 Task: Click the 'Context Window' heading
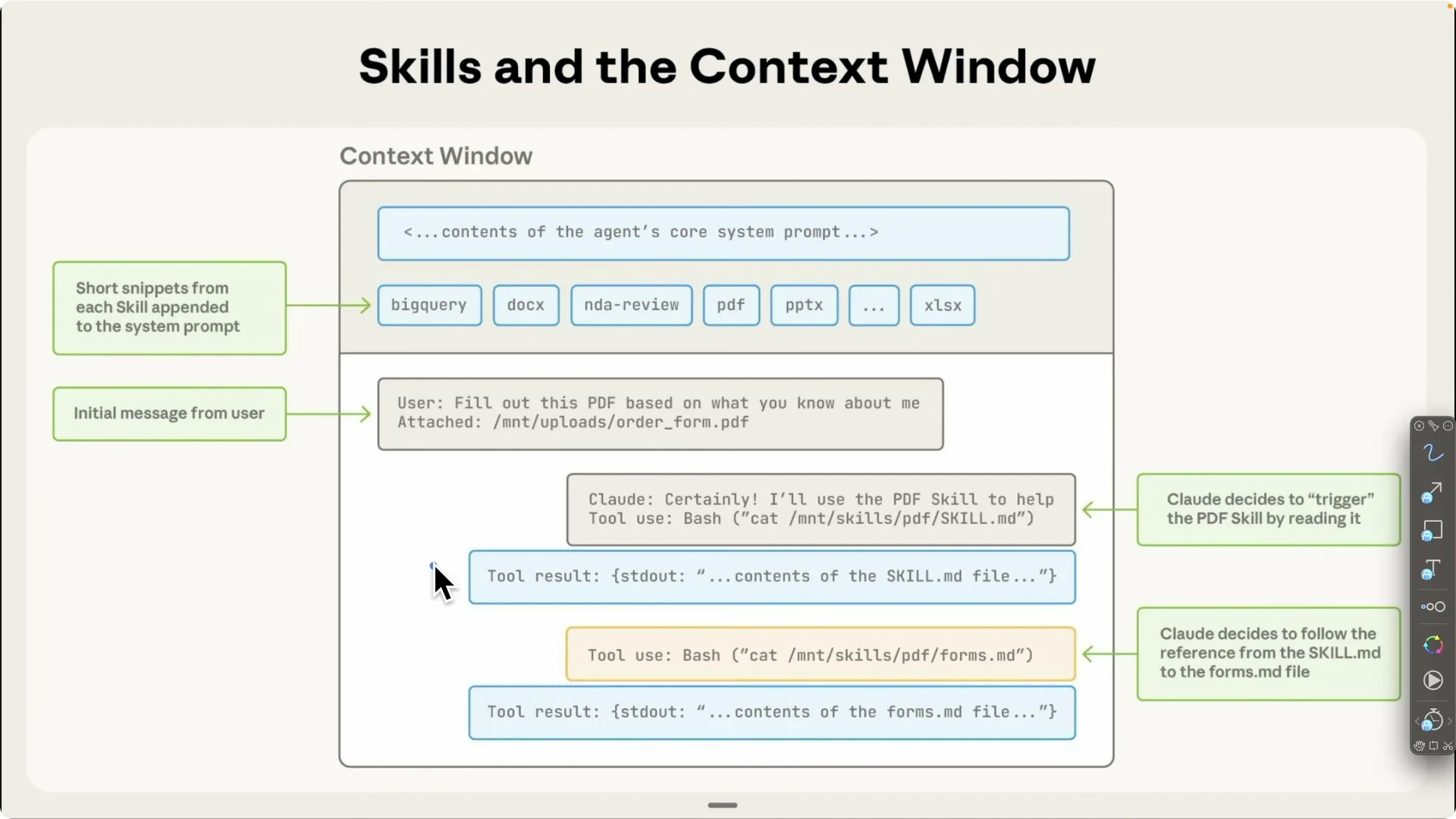coord(436,156)
